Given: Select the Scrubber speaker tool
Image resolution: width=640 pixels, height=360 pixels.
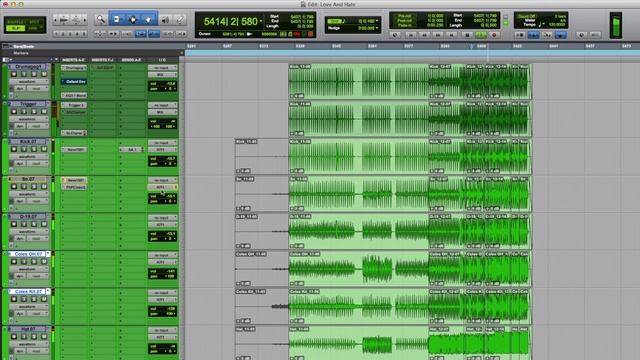Looking at the screenshot, I should [x=165, y=19].
